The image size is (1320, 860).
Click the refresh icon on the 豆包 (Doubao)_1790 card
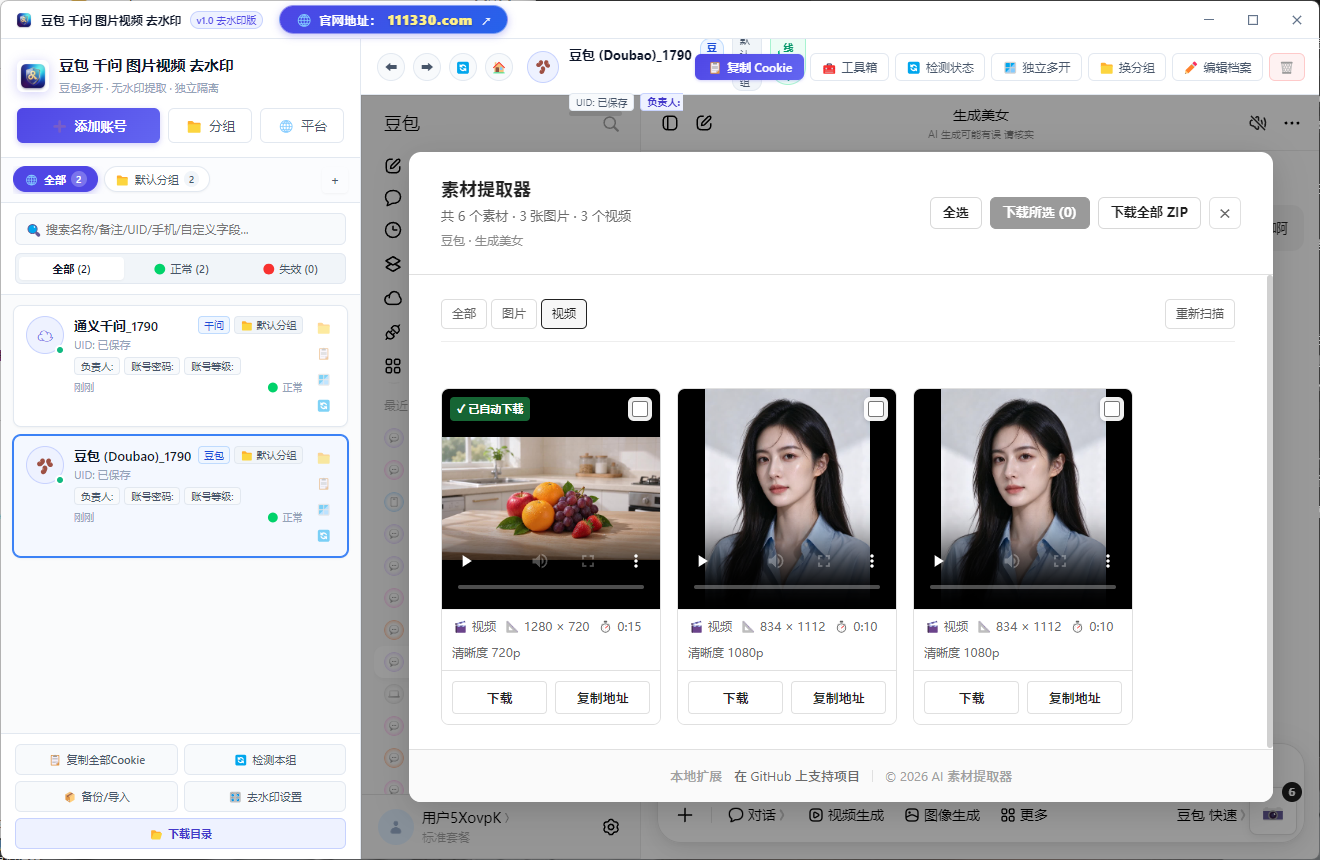coord(324,536)
